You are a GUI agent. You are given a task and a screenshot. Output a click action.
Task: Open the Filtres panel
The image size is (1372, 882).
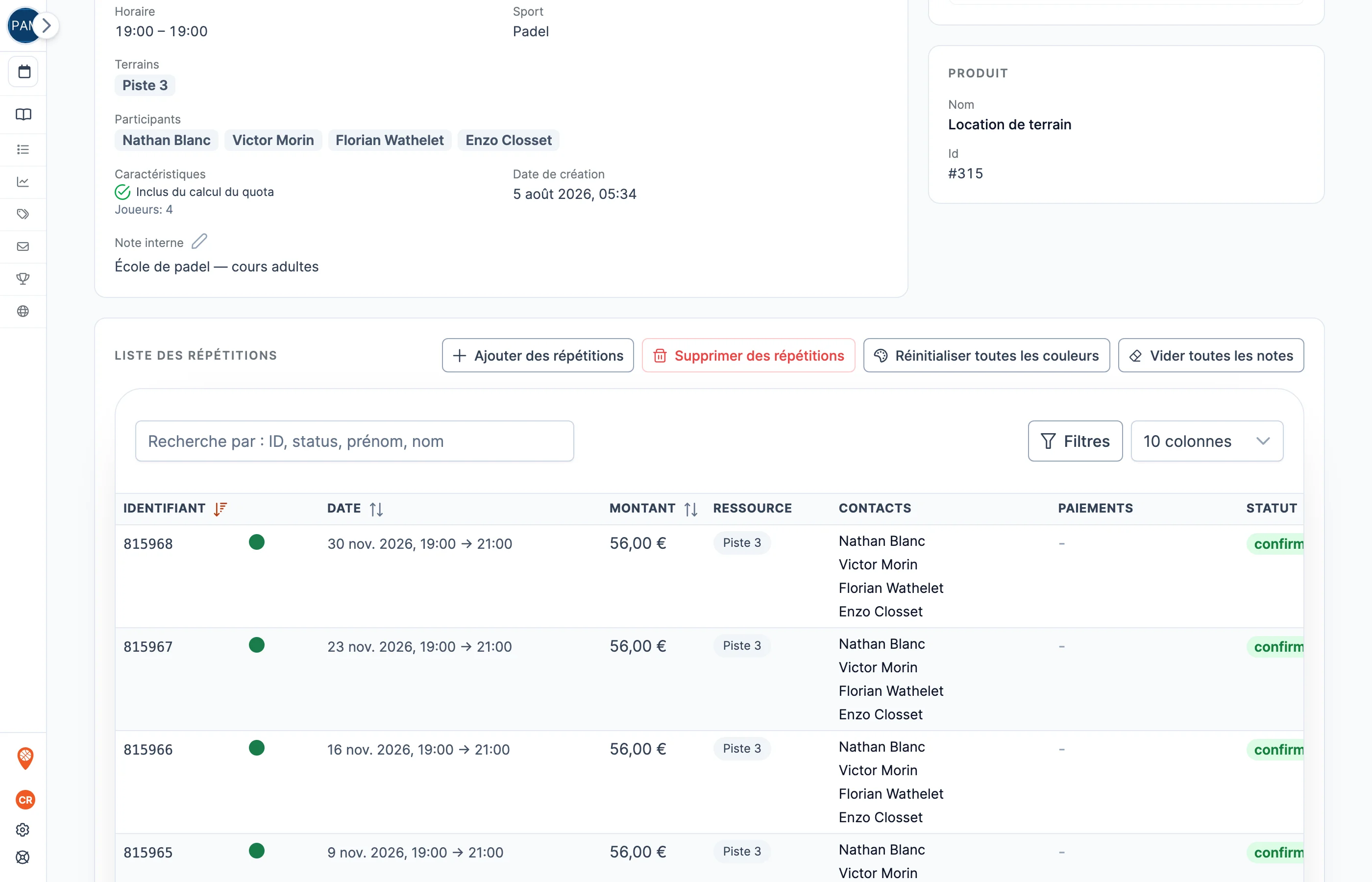(1076, 441)
